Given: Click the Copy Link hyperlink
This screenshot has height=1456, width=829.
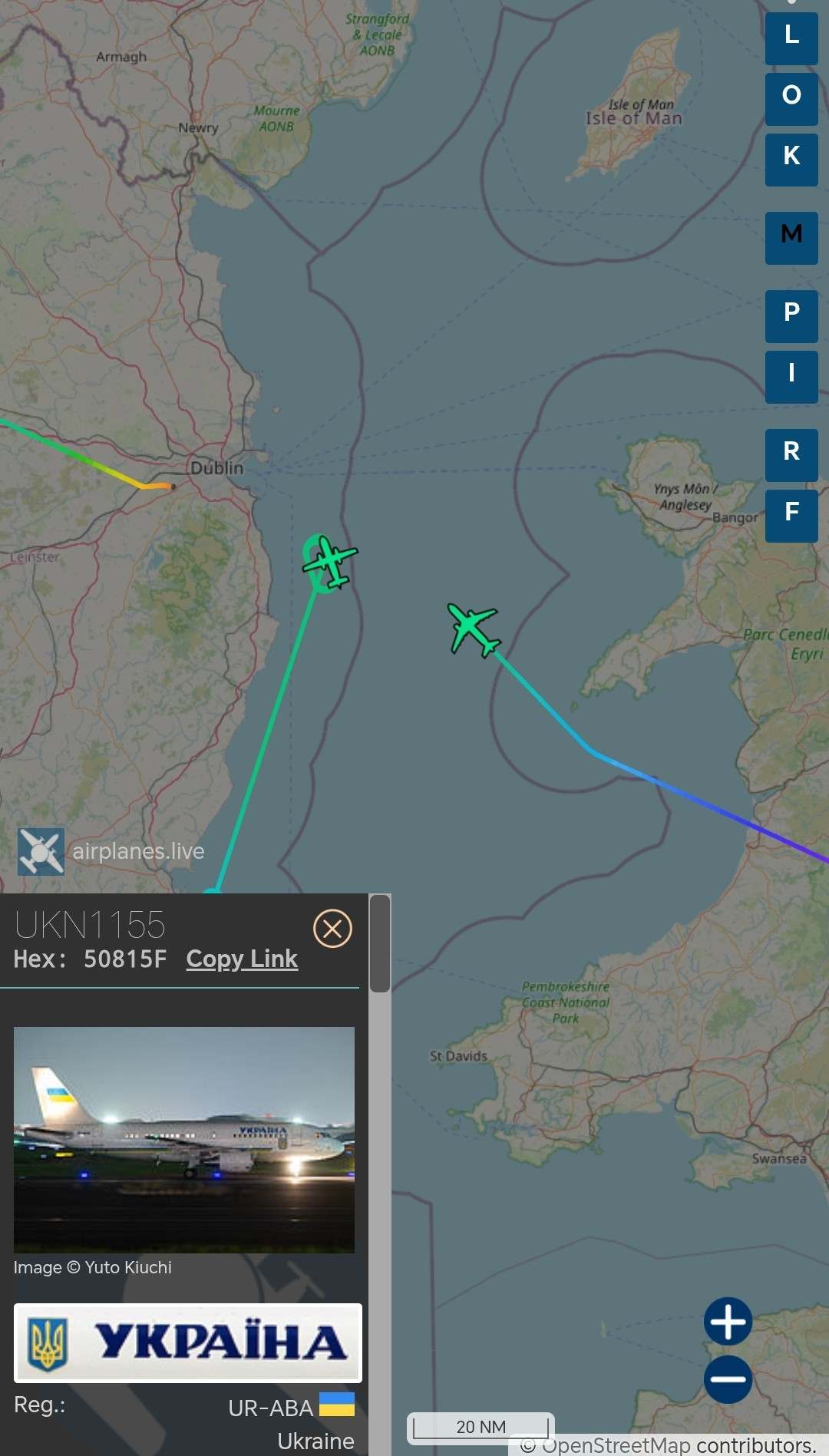Looking at the screenshot, I should 242,959.
